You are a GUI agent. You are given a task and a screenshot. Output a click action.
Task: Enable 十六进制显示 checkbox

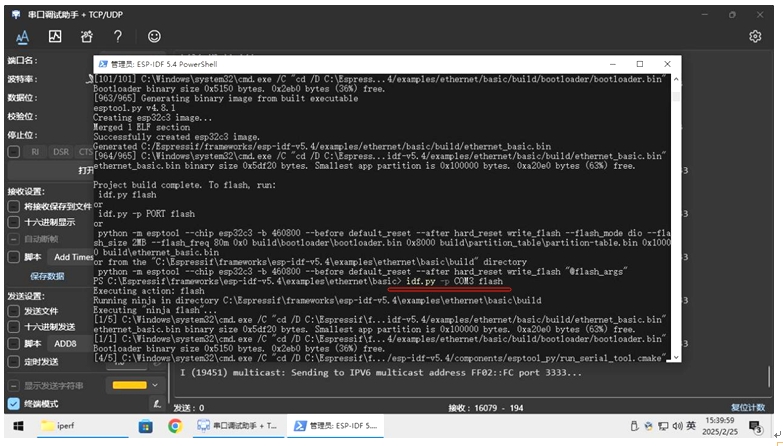14,222
